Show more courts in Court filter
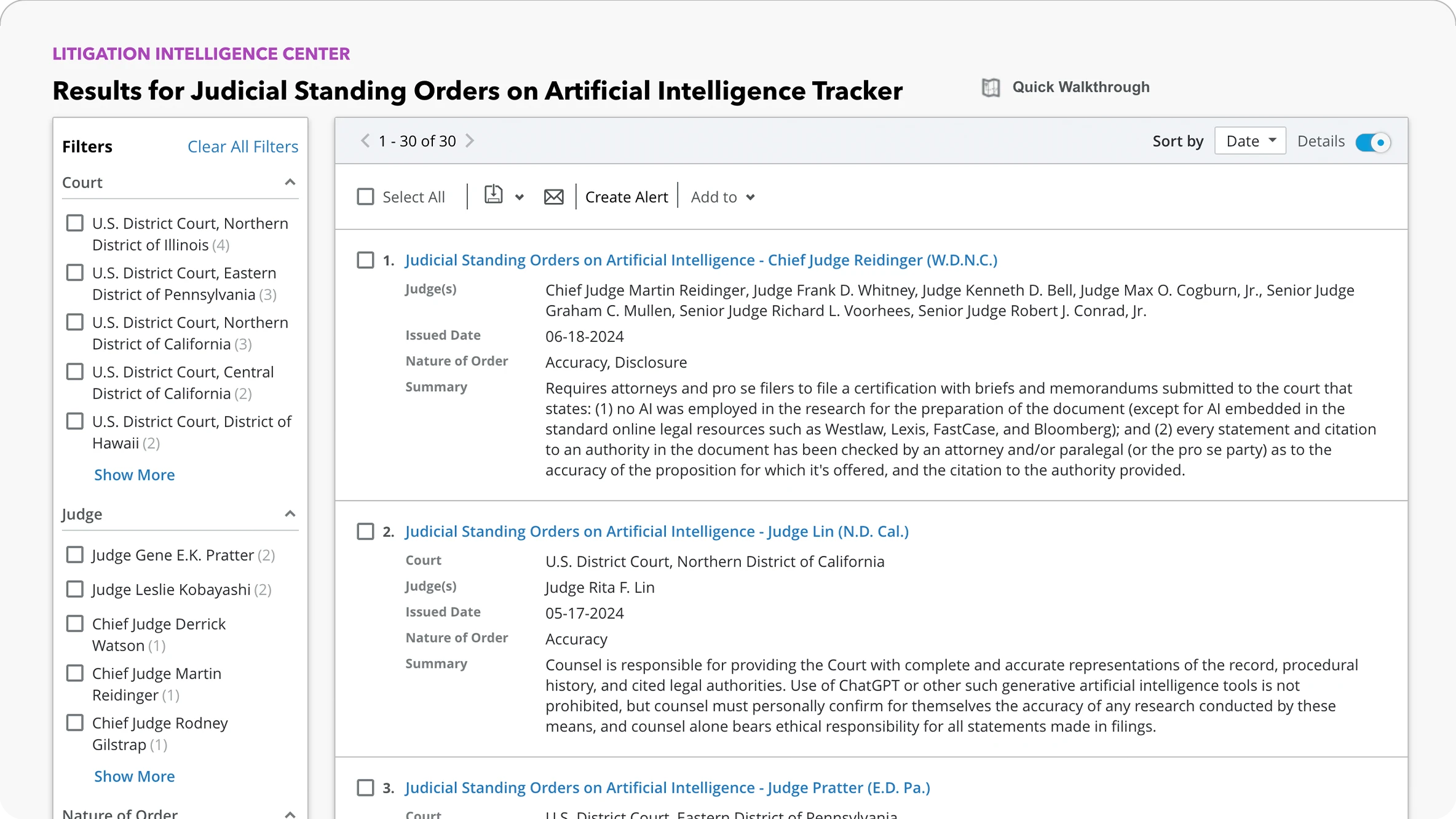 click(134, 475)
